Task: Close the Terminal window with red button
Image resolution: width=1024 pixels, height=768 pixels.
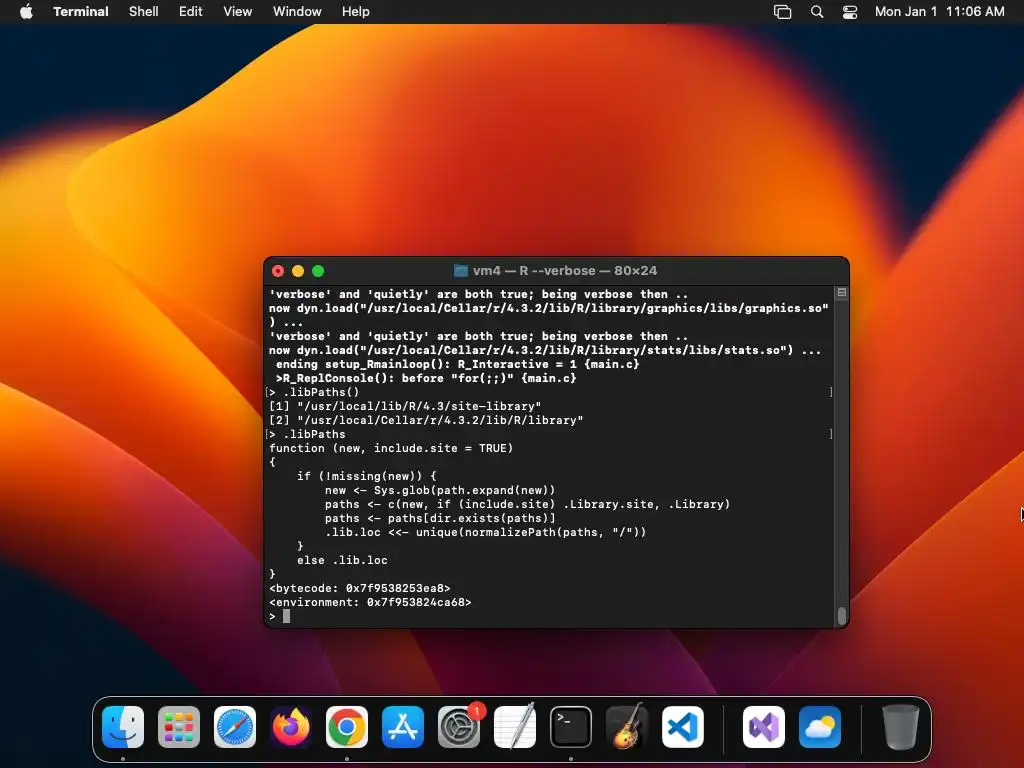Action: 278,271
